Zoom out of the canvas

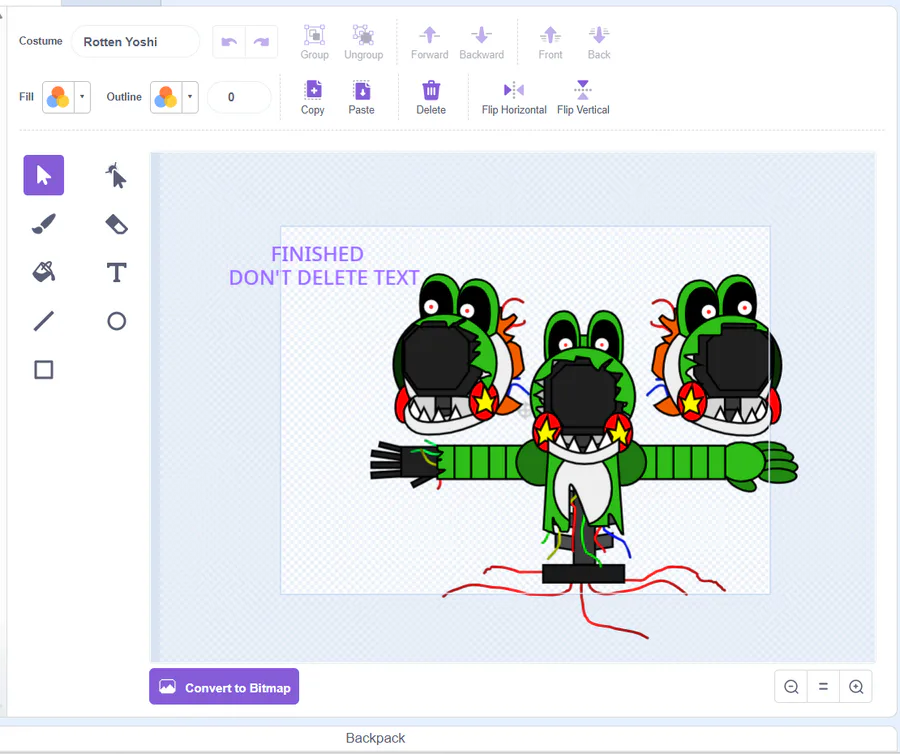click(x=791, y=686)
